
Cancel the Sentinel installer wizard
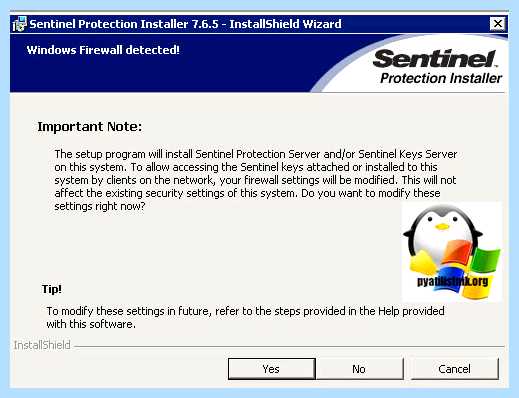point(455,369)
